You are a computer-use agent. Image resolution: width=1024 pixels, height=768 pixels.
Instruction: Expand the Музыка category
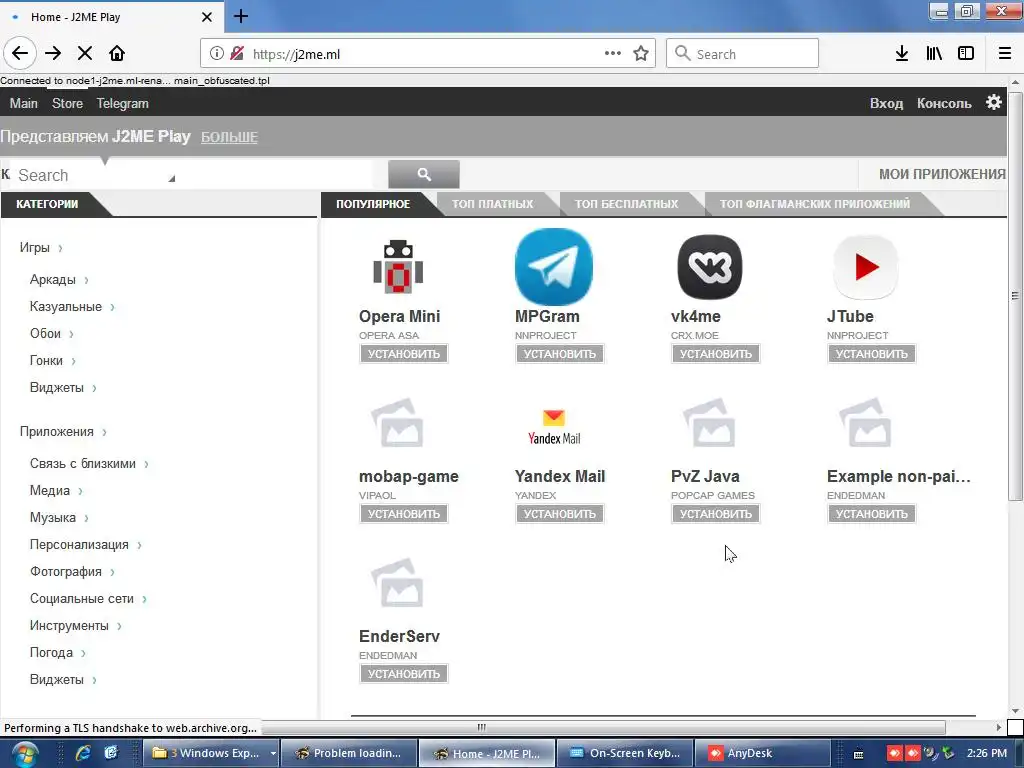click(59, 517)
